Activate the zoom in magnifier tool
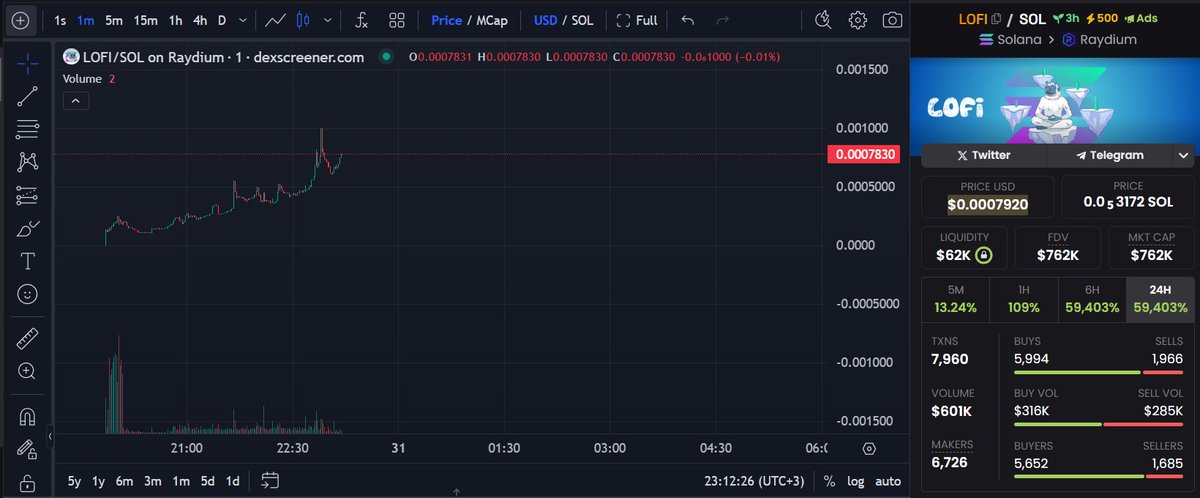The height and width of the screenshot is (498, 1200). point(27,371)
